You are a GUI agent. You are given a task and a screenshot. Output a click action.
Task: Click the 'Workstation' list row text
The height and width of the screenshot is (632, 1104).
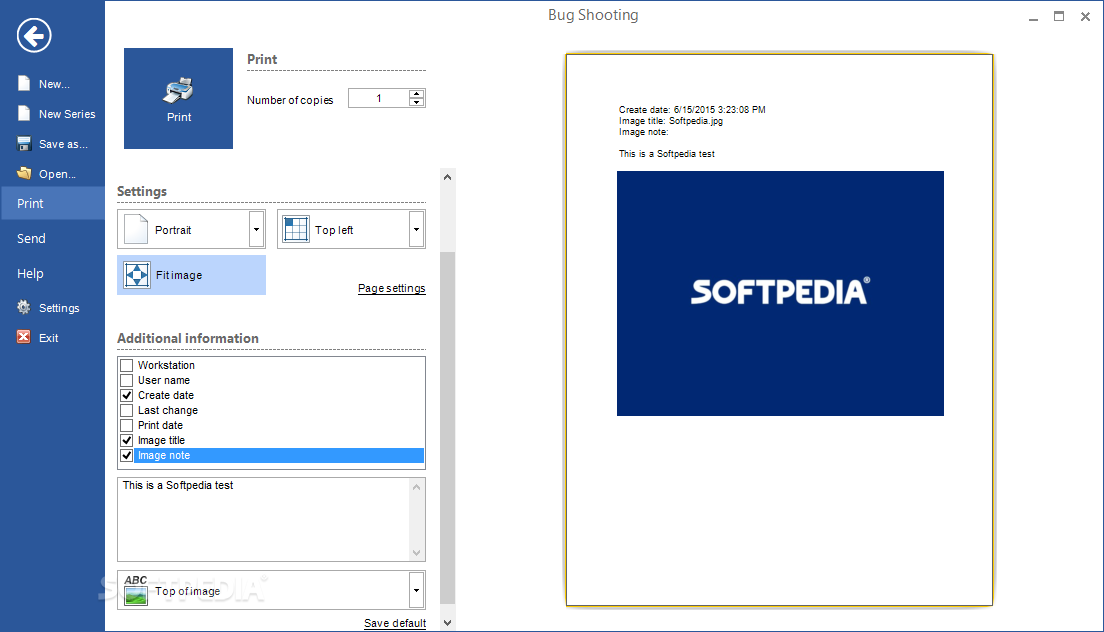[x=166, y=365]
